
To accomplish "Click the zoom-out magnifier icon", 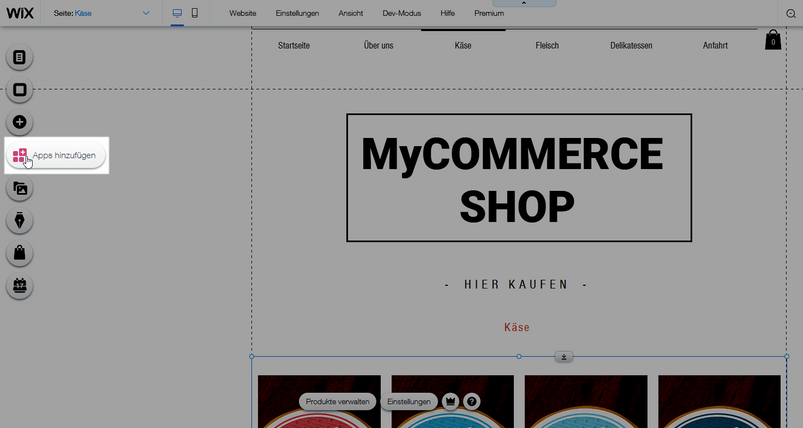I will (791, 14).
